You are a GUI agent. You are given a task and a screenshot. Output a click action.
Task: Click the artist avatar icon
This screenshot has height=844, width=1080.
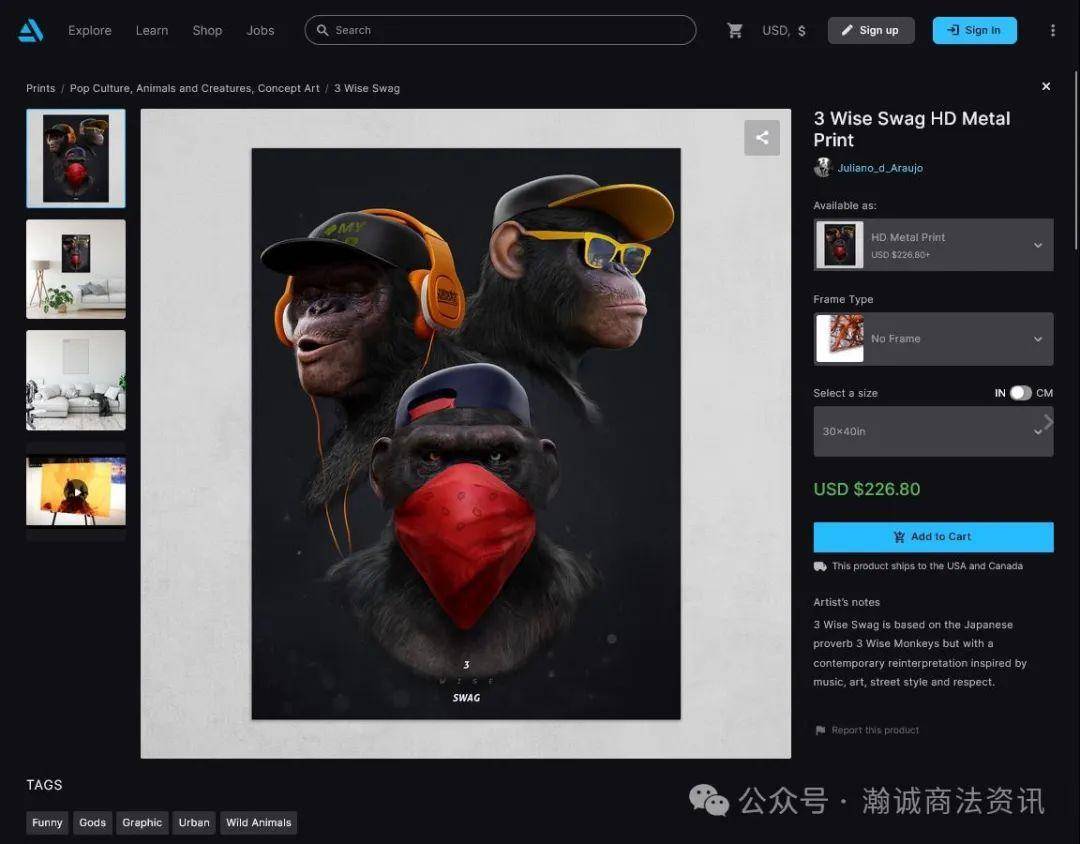click(x=823, y=168)
